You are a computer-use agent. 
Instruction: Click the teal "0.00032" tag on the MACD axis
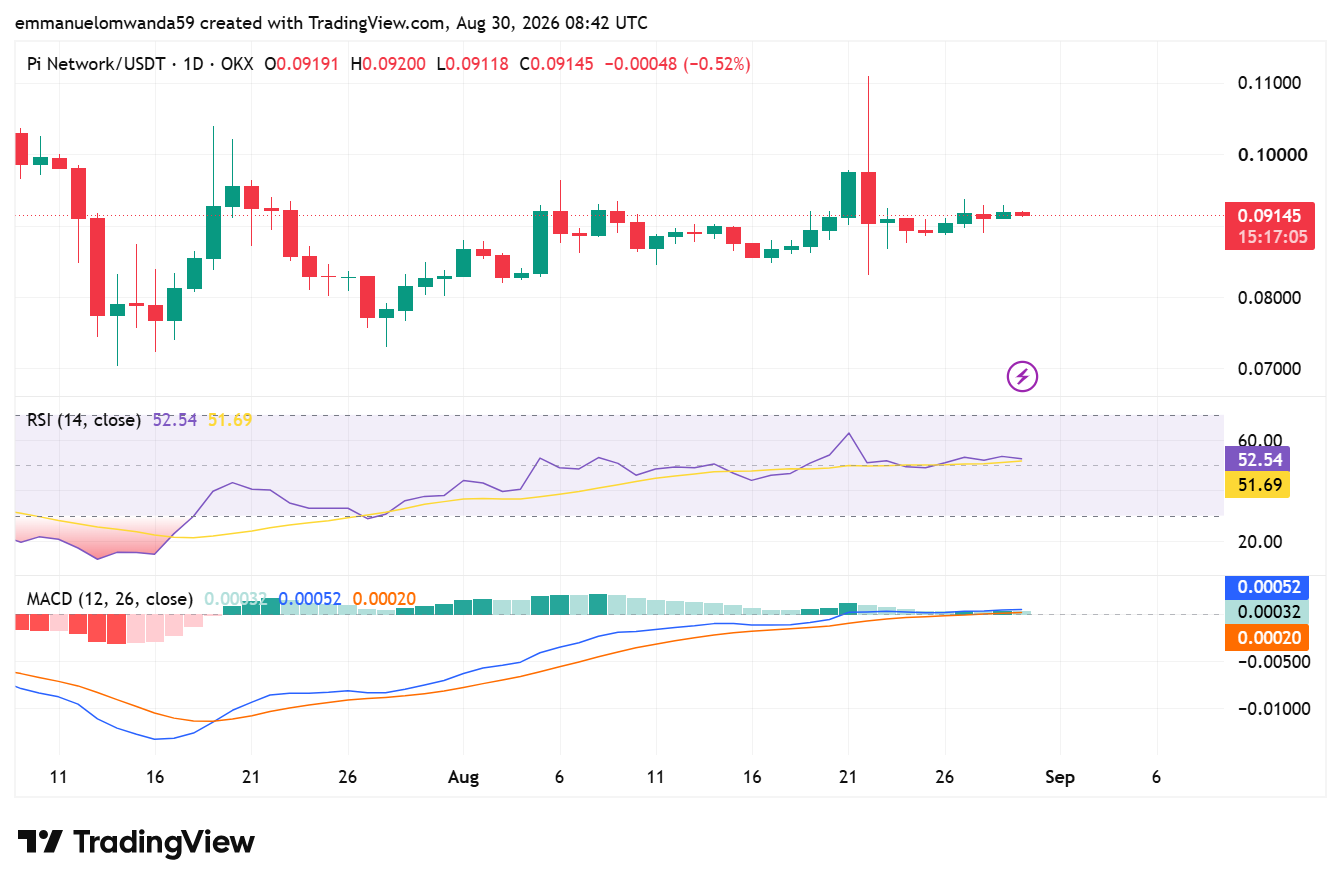click(1269, 613)
